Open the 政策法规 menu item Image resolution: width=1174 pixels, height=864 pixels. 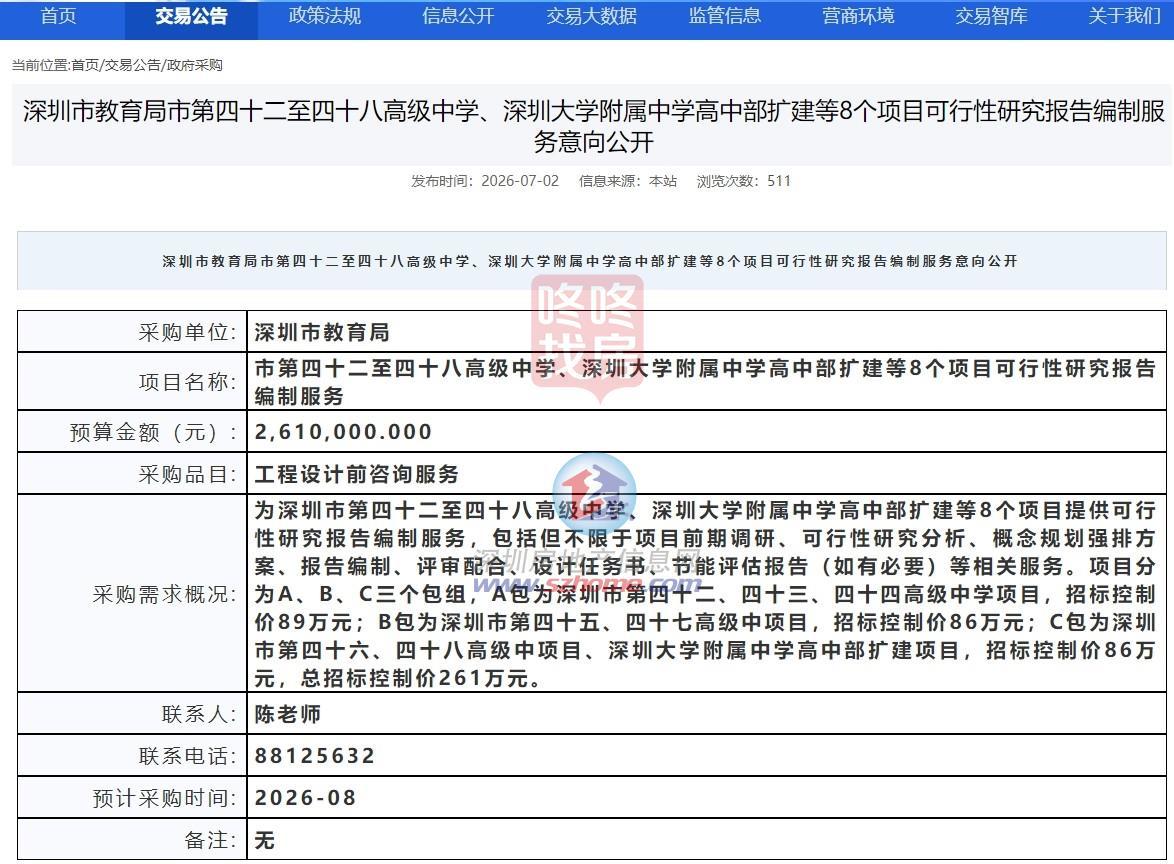coord(324,16)
